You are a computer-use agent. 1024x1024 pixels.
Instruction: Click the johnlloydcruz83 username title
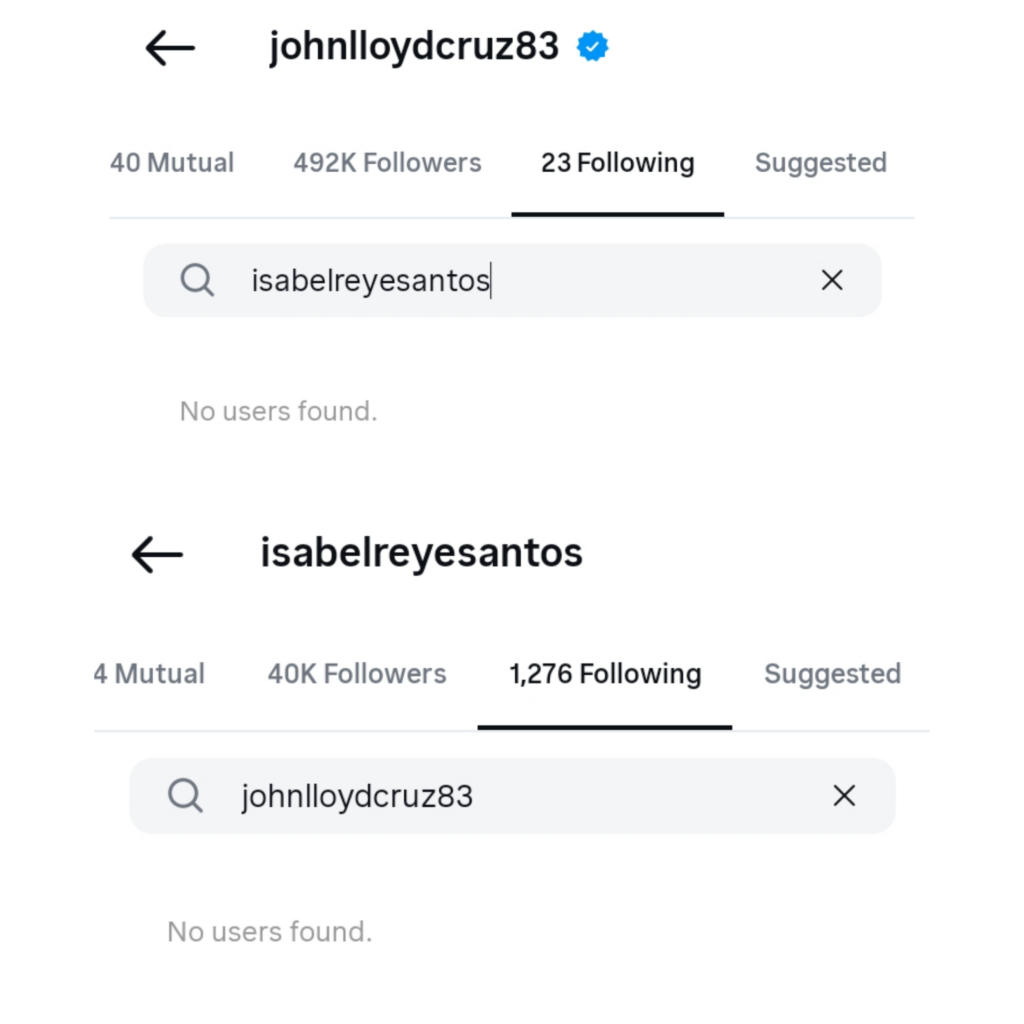point(413,47)
